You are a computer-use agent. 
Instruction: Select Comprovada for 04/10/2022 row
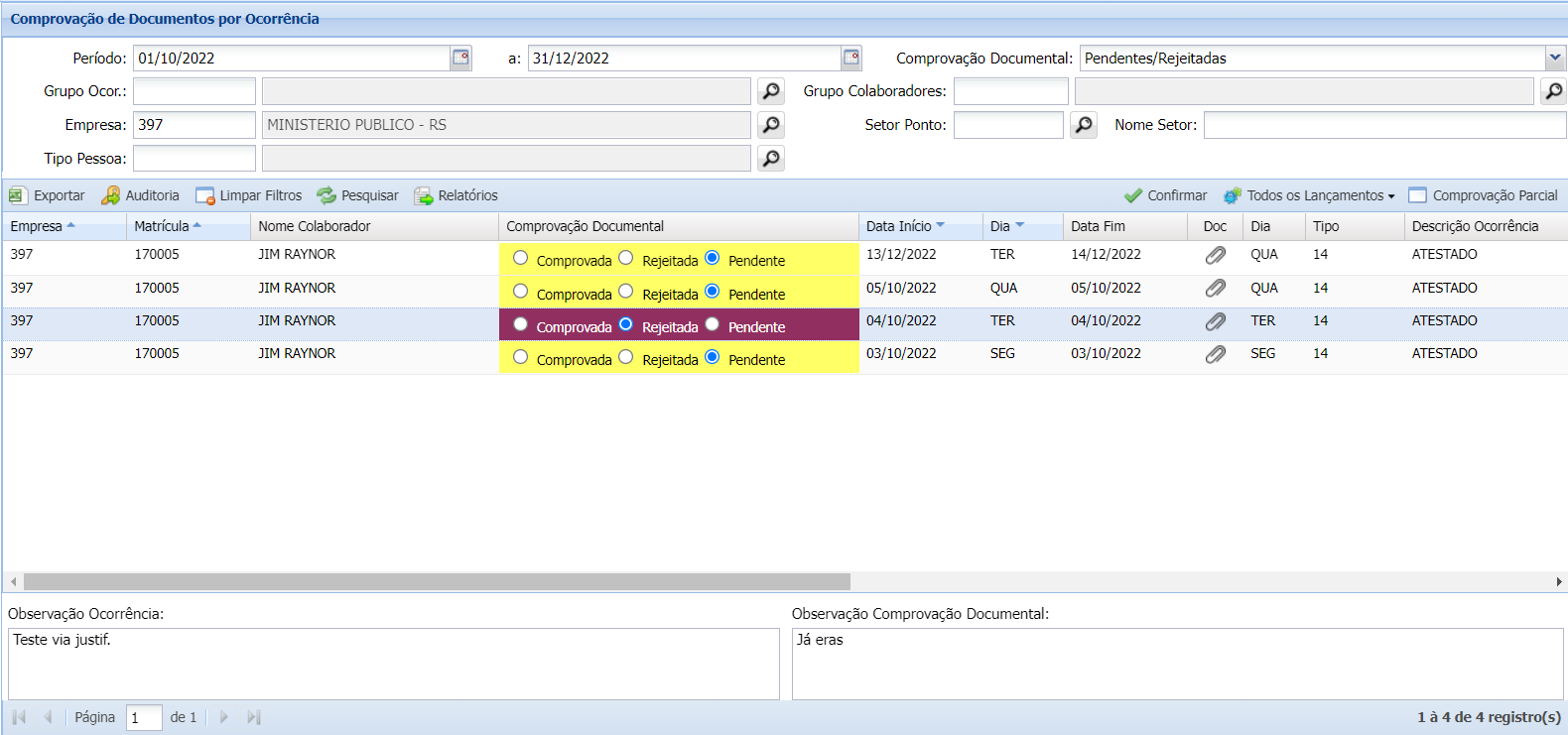[x=520, y=324]
